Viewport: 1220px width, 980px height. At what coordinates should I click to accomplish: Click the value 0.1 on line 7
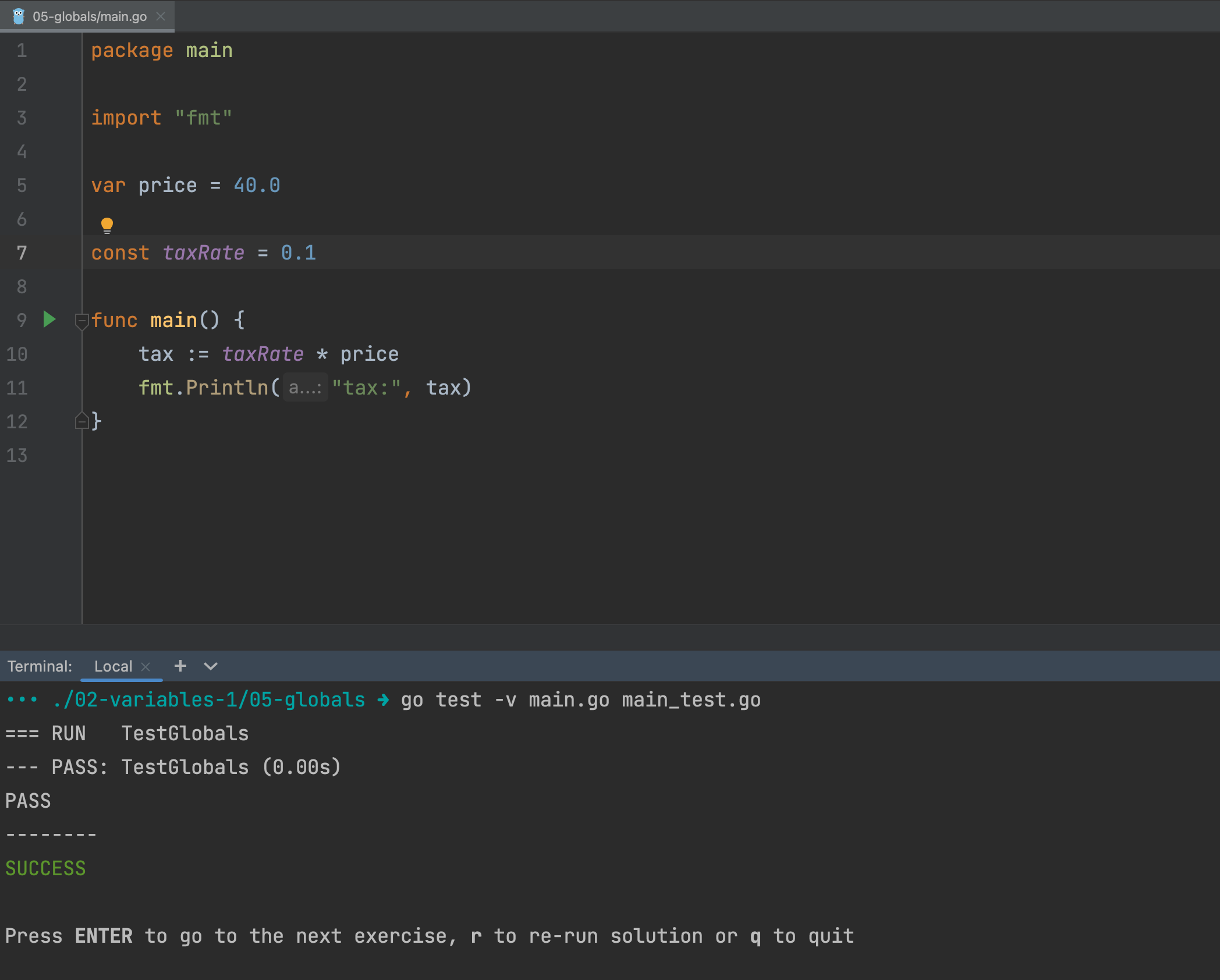299,253
